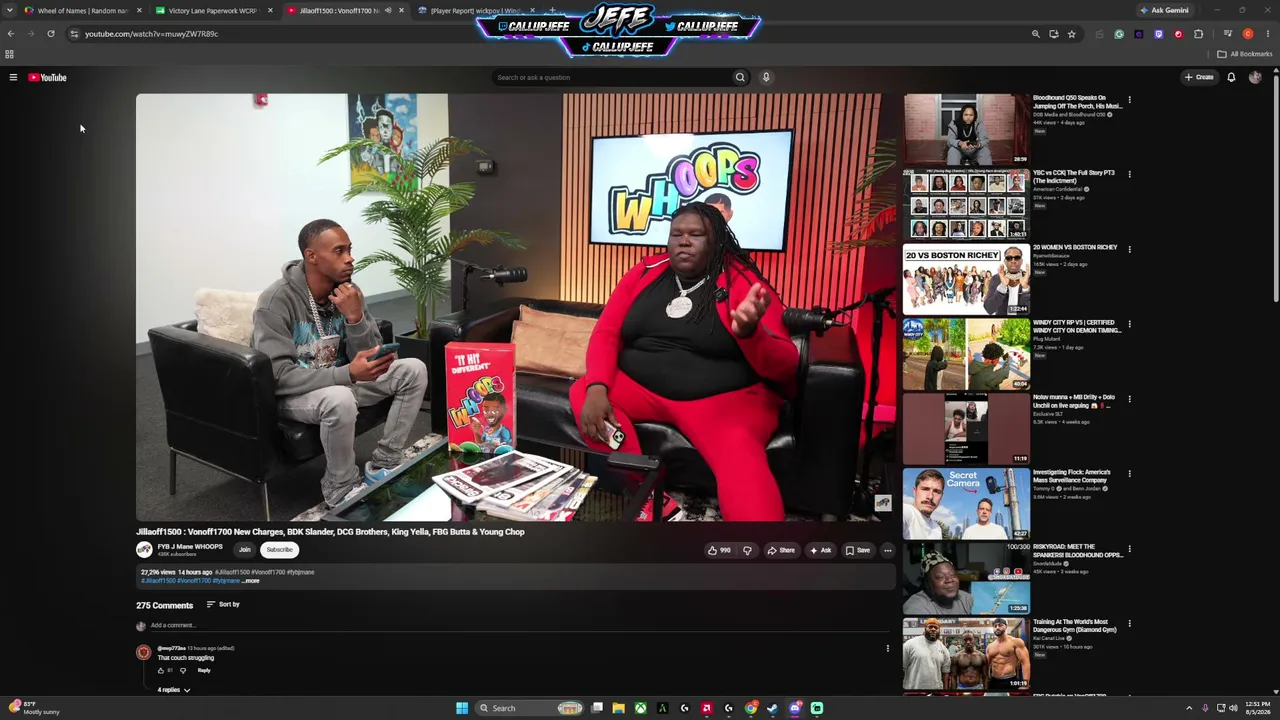Open Xbox app from the taskbar
1280x720 pixels.
tap(640, 708)
